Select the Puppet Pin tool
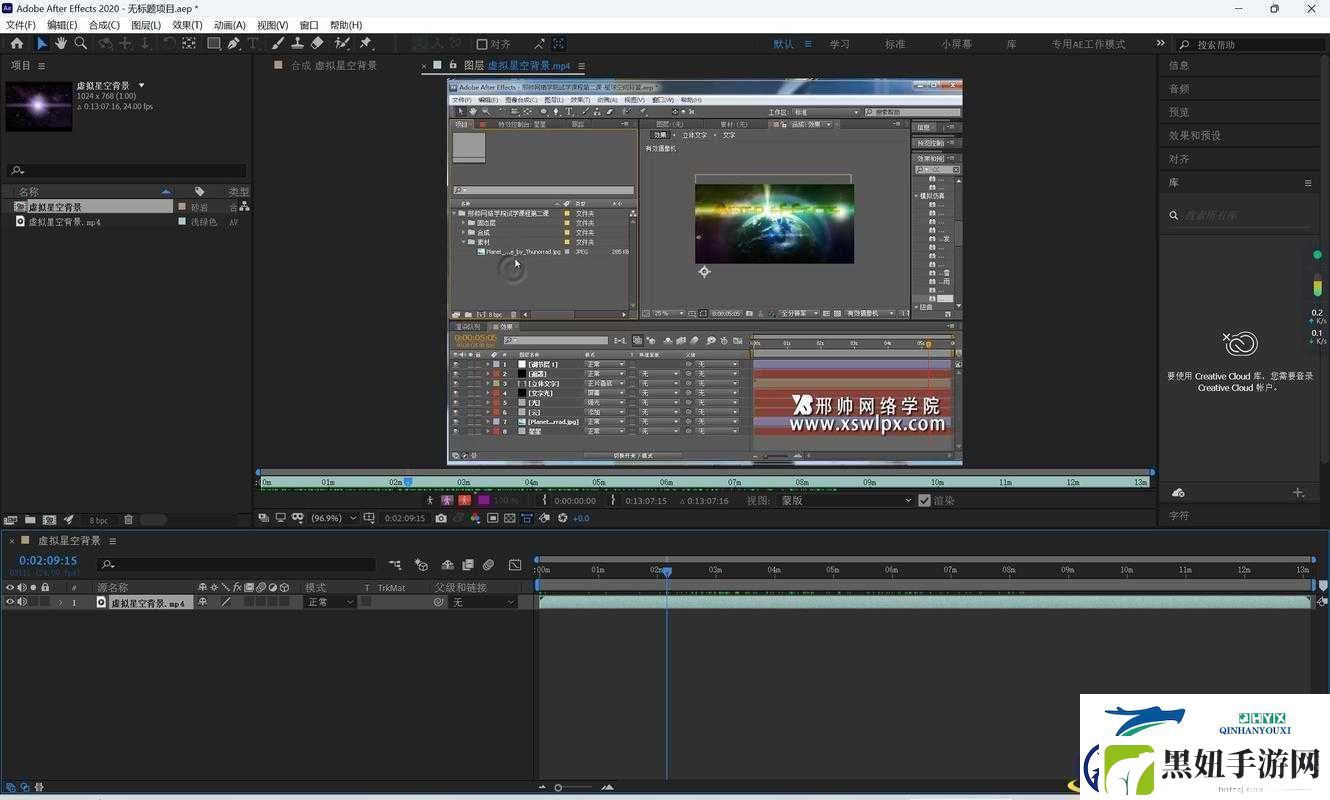1330x800 pixels. (x=365, y=44)
